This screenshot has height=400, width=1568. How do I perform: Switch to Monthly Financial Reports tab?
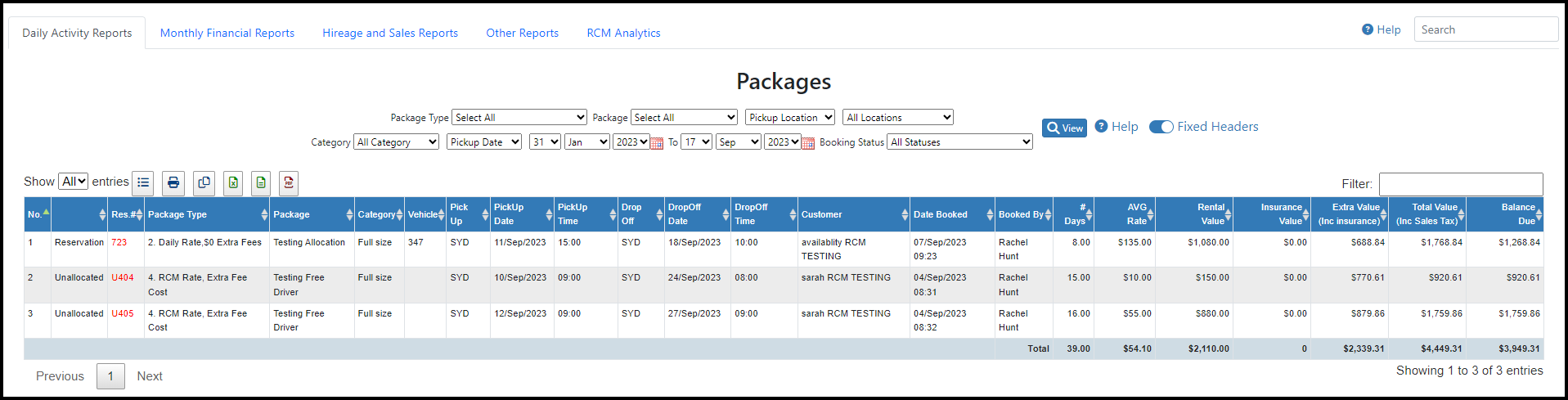[x=227, y=33]
